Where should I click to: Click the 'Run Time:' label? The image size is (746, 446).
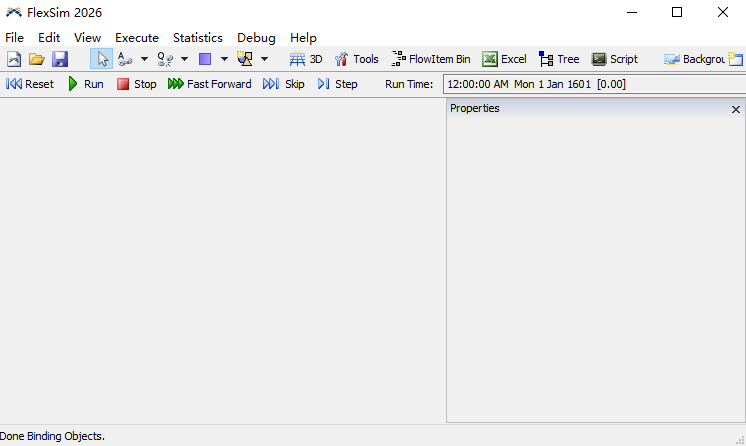click(x=409, y=84)
